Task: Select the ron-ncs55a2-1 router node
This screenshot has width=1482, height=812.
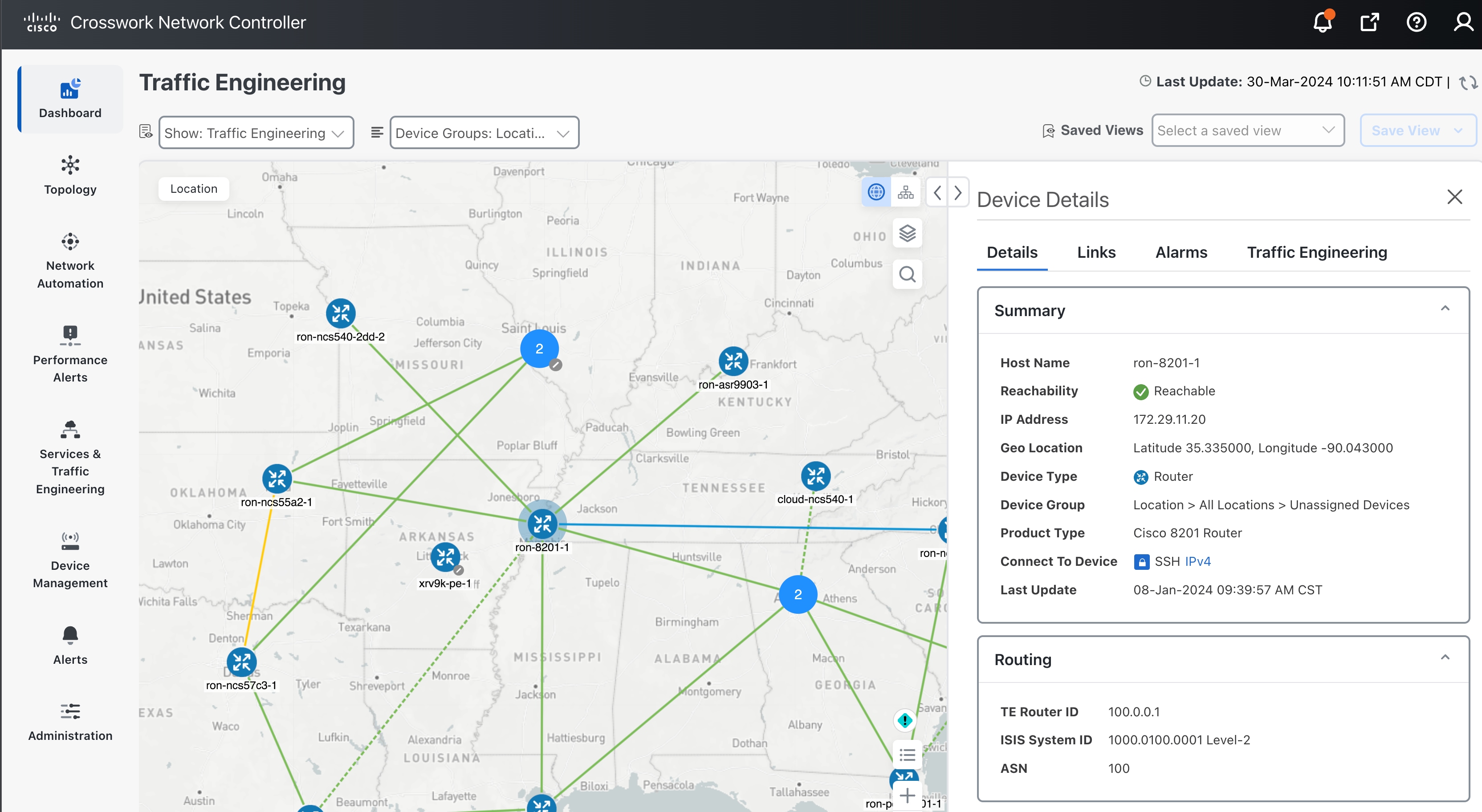Action: coord(277,479)
